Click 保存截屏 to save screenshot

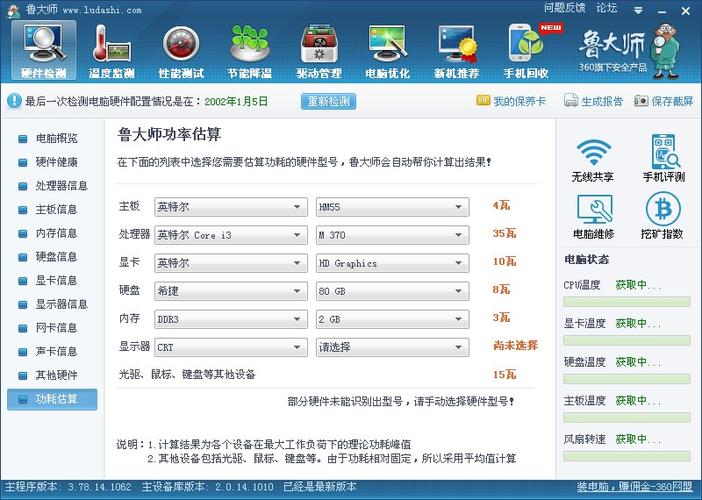coord(663,101)
